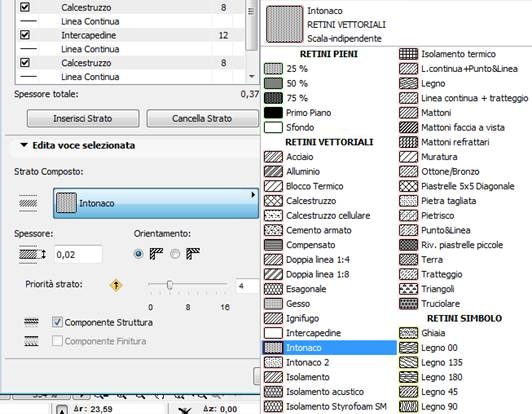Choose the Isolamento termico pattern icon
The width and height of the screenshot is (532, 414).
408,54
